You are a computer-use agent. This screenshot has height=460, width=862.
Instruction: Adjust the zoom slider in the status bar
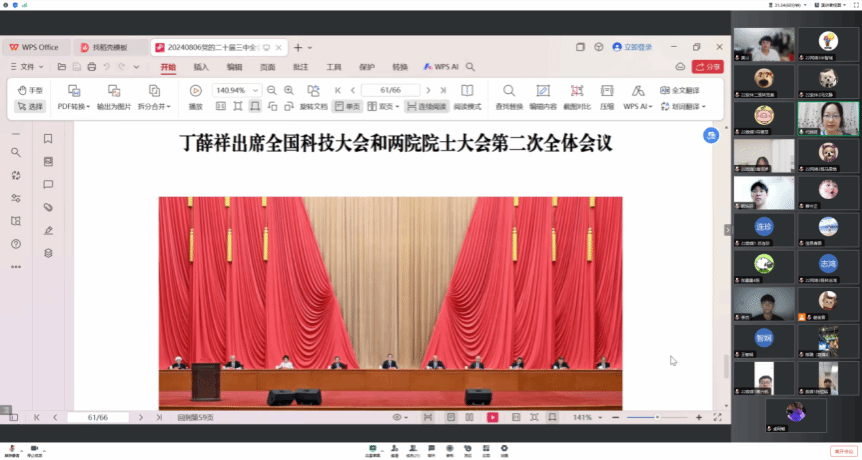pyautogui.click(x=657, y=417)
